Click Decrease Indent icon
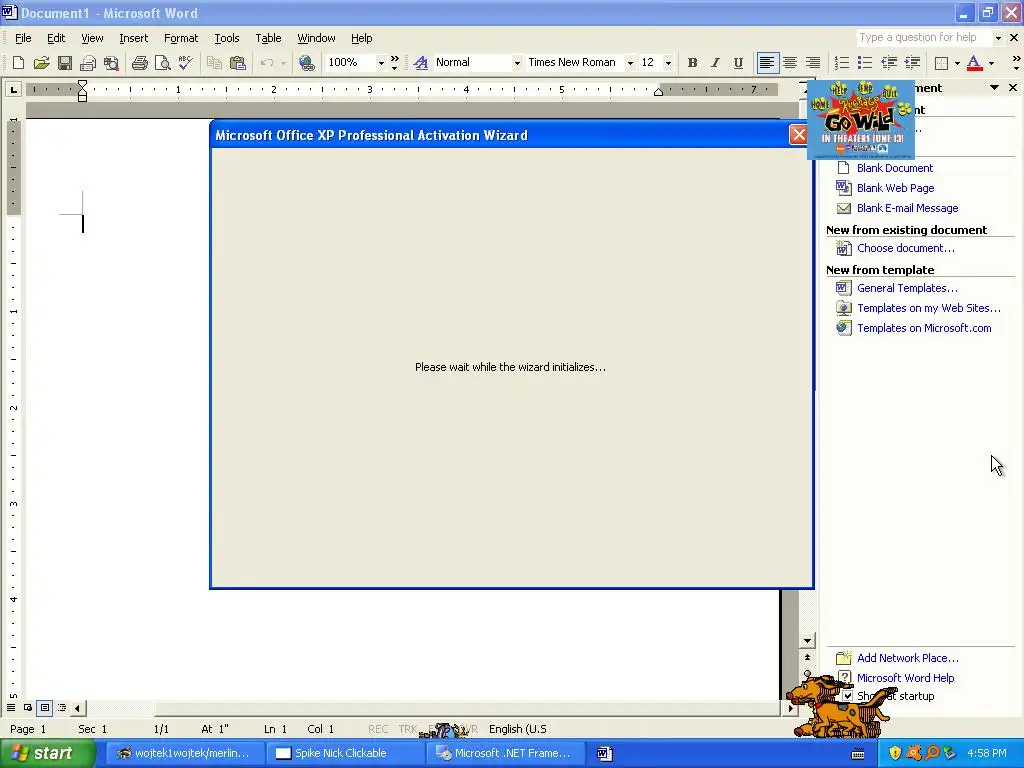The height and width of the screenshot is (768, 1024). pos(889,63)
